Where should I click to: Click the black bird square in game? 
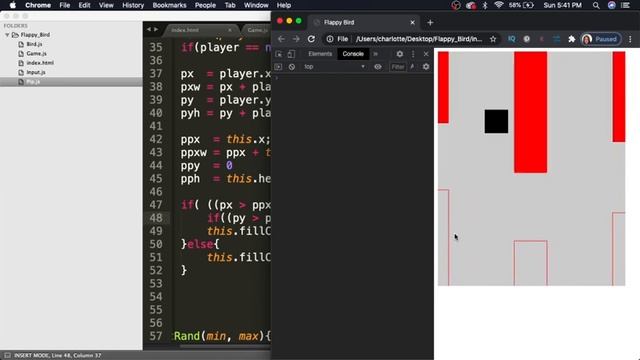[x=496, y=121]
